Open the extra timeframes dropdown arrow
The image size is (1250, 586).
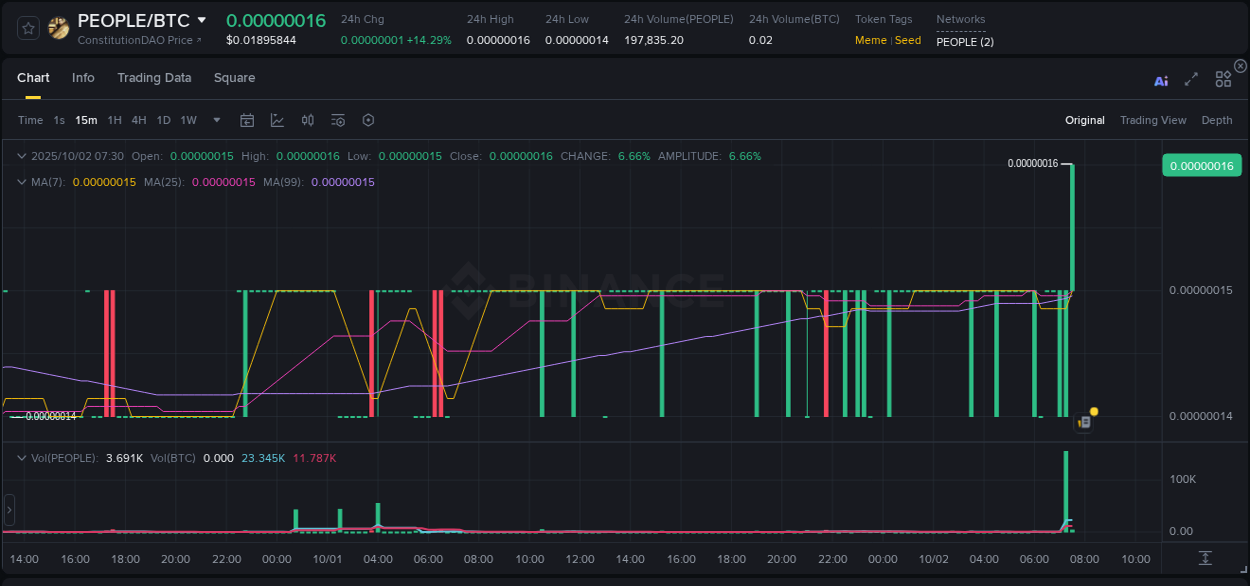pos(215,119)
